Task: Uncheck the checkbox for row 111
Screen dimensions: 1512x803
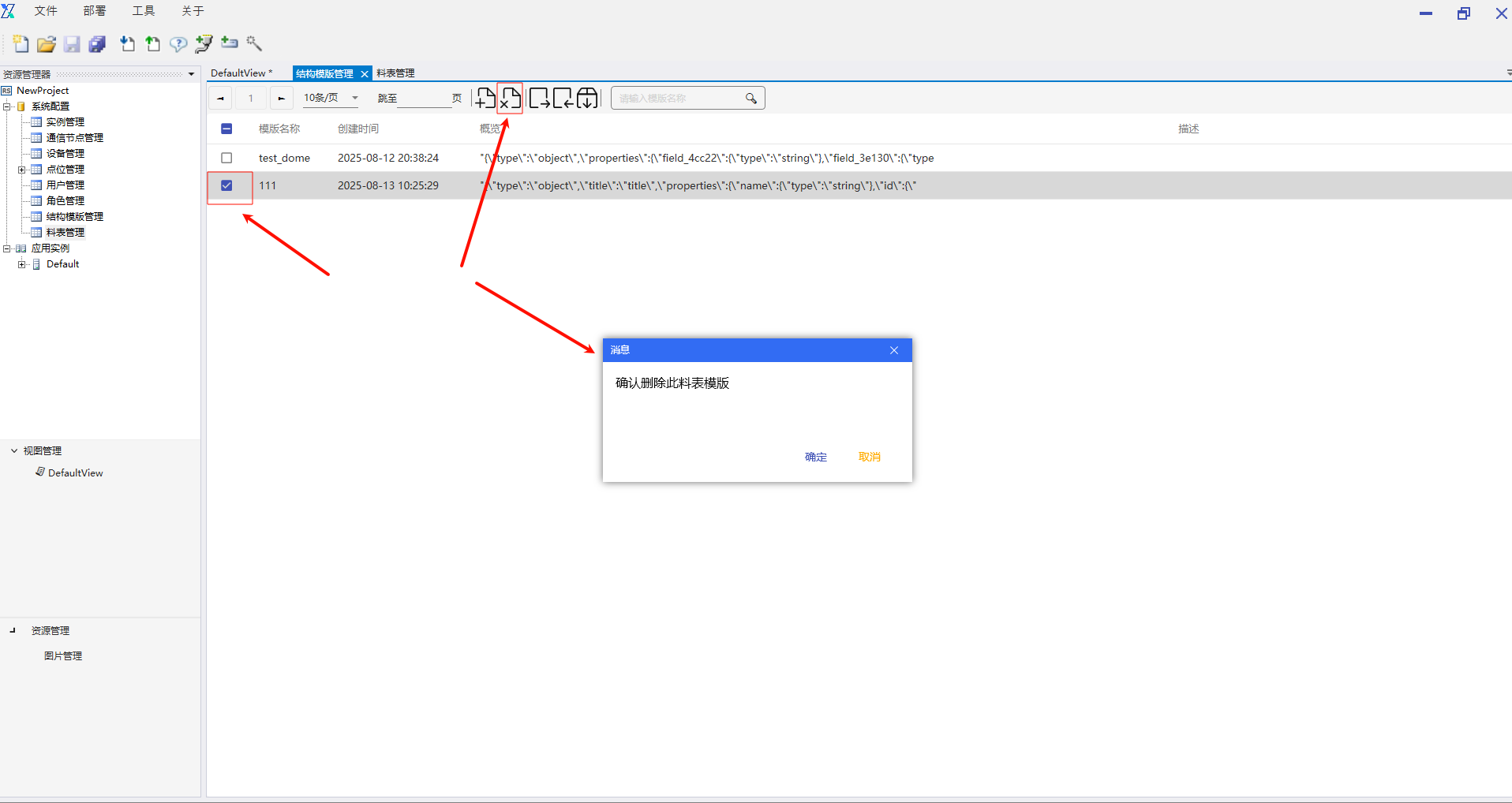Action: (226, 185)
